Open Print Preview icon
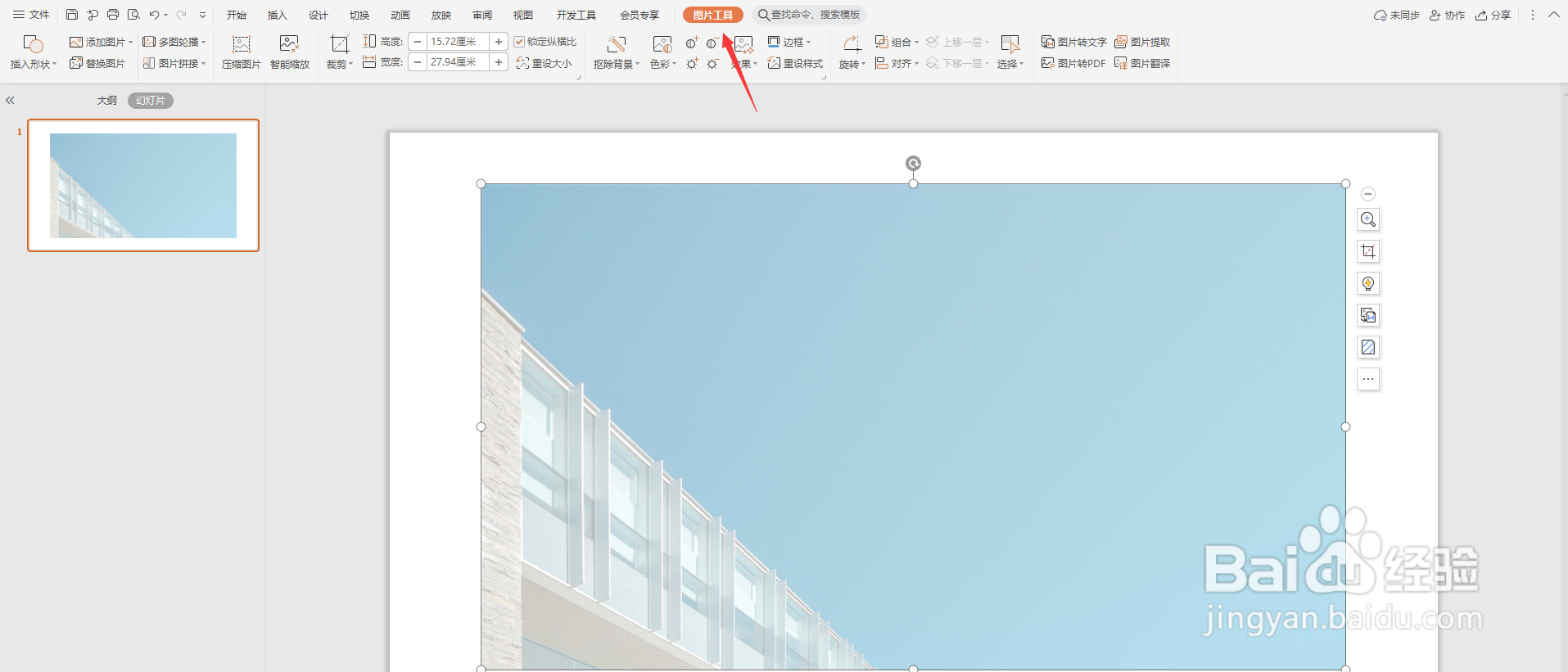 coord(133,15)
